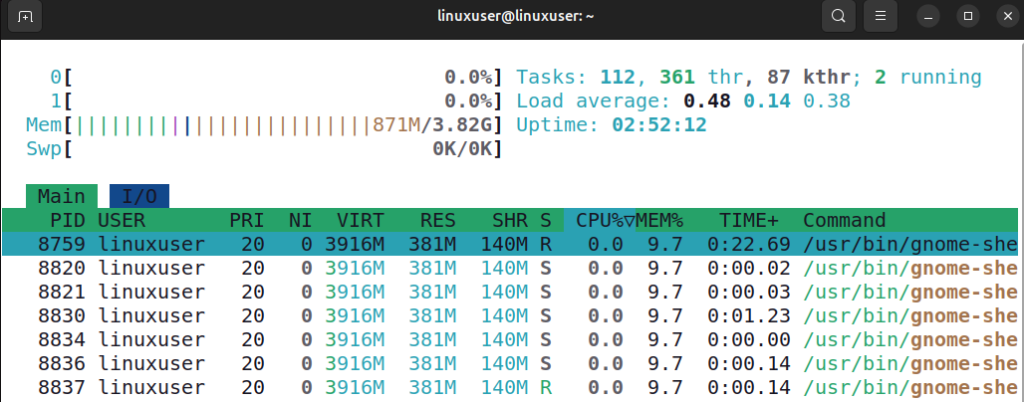Switch to the I/O tab
The width and height of the screenshot is (1024, 402).
coord(139,196)
